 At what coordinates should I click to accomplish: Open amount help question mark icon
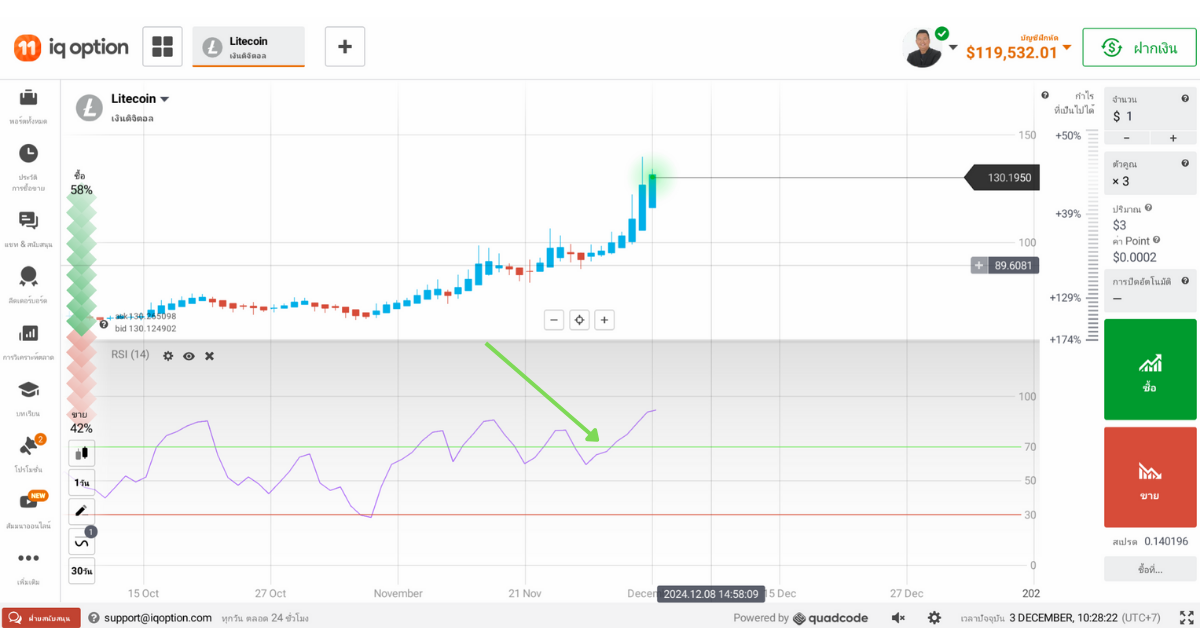[x=1184, y=98]
